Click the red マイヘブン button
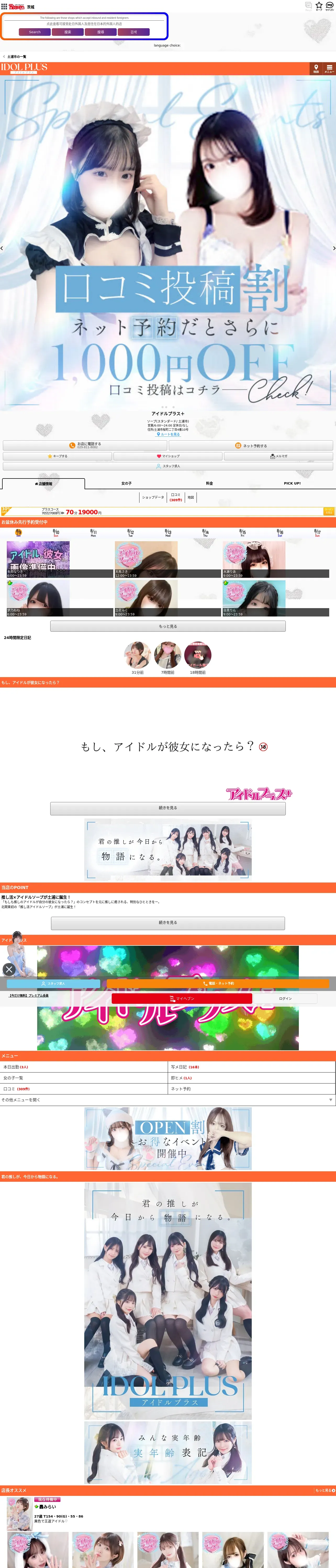This screenshot has width=336, height=1568. (182, 998)
